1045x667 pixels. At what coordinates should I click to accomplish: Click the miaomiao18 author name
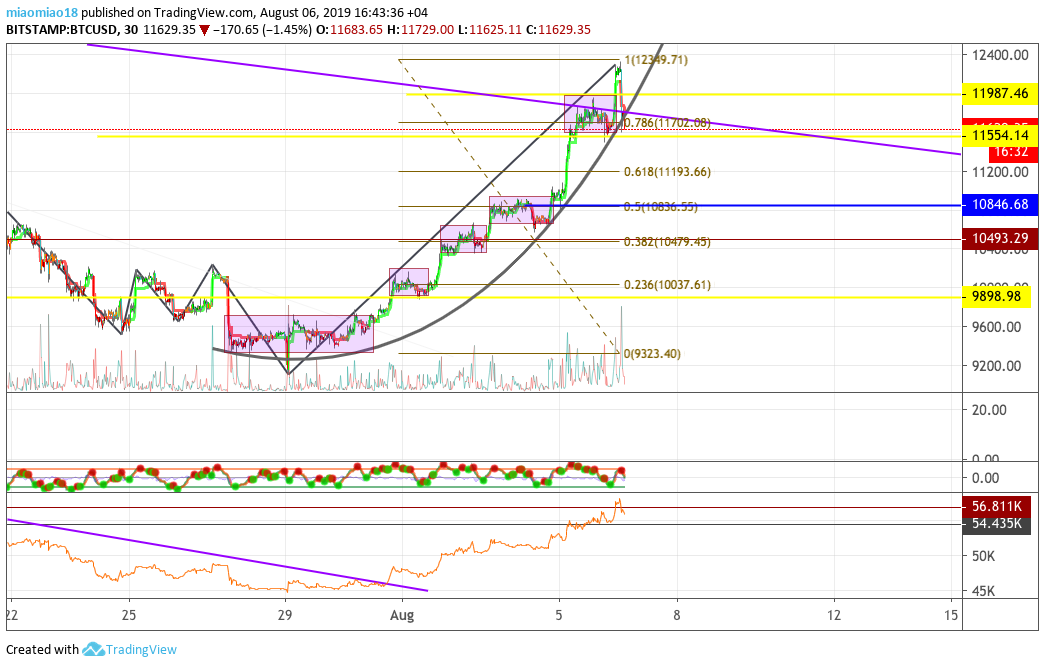click(42, 13)
